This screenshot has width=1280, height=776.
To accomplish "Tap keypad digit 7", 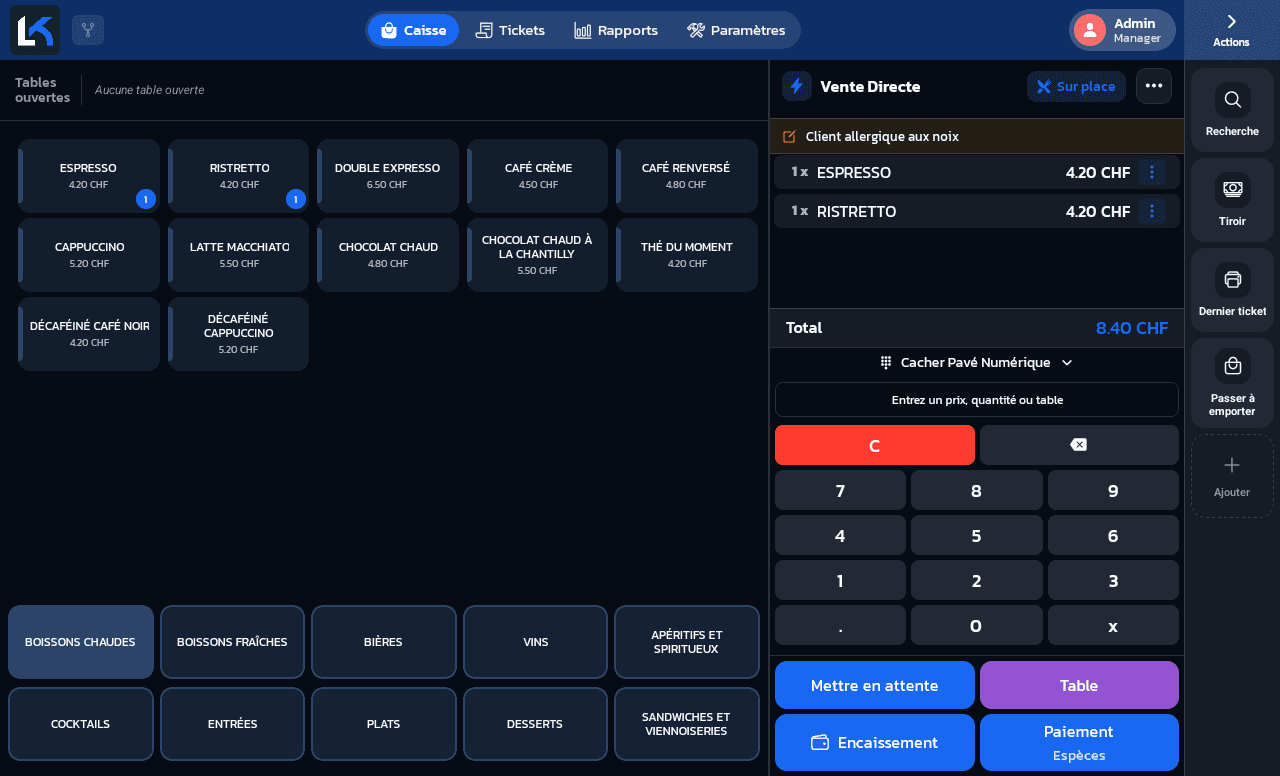I will [840, 490].
